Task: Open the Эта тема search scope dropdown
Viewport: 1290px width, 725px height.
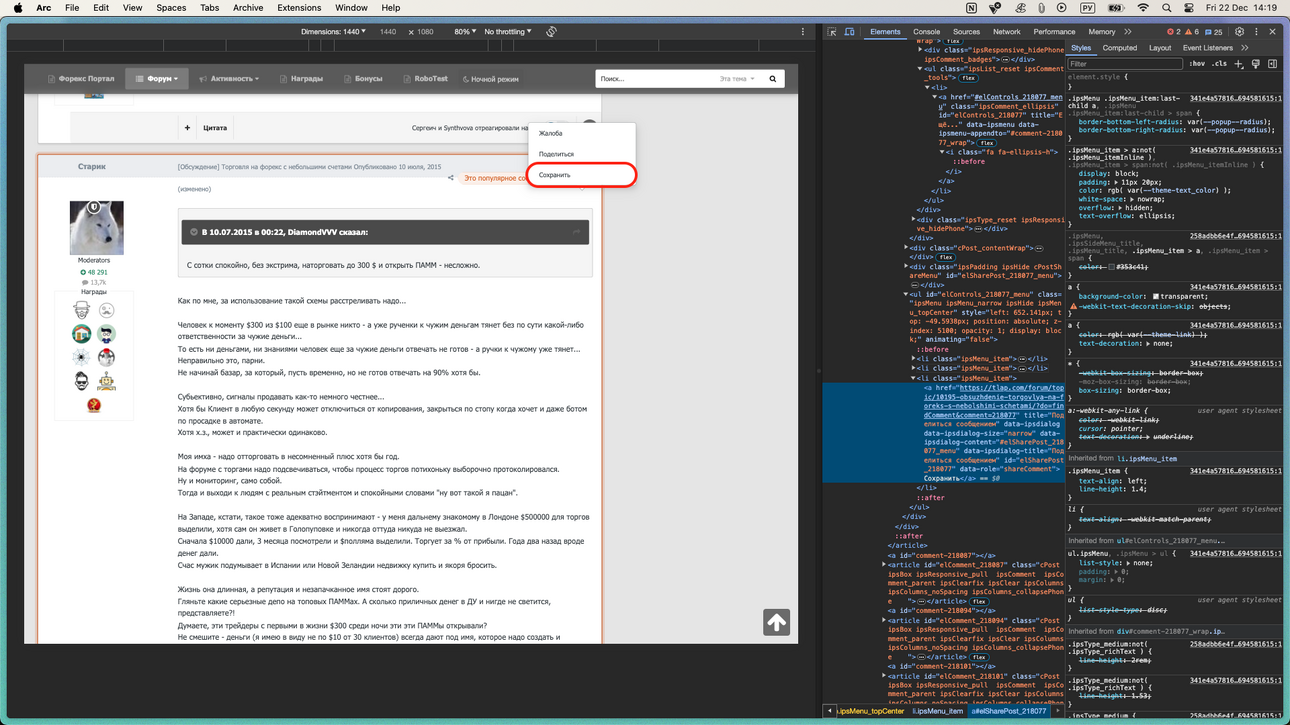Action: (x=737, y=79)
